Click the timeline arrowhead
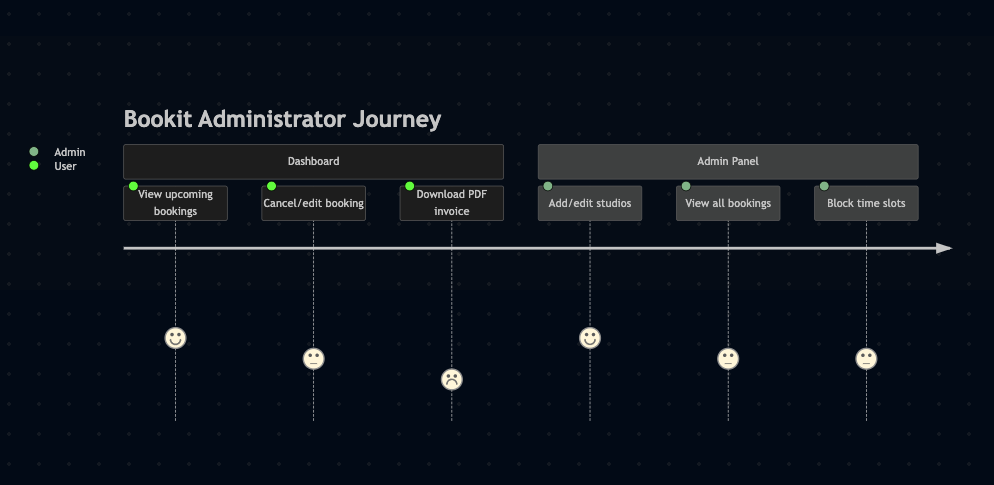Viewport: 994px width, 485px height. [x=945, y=248]
